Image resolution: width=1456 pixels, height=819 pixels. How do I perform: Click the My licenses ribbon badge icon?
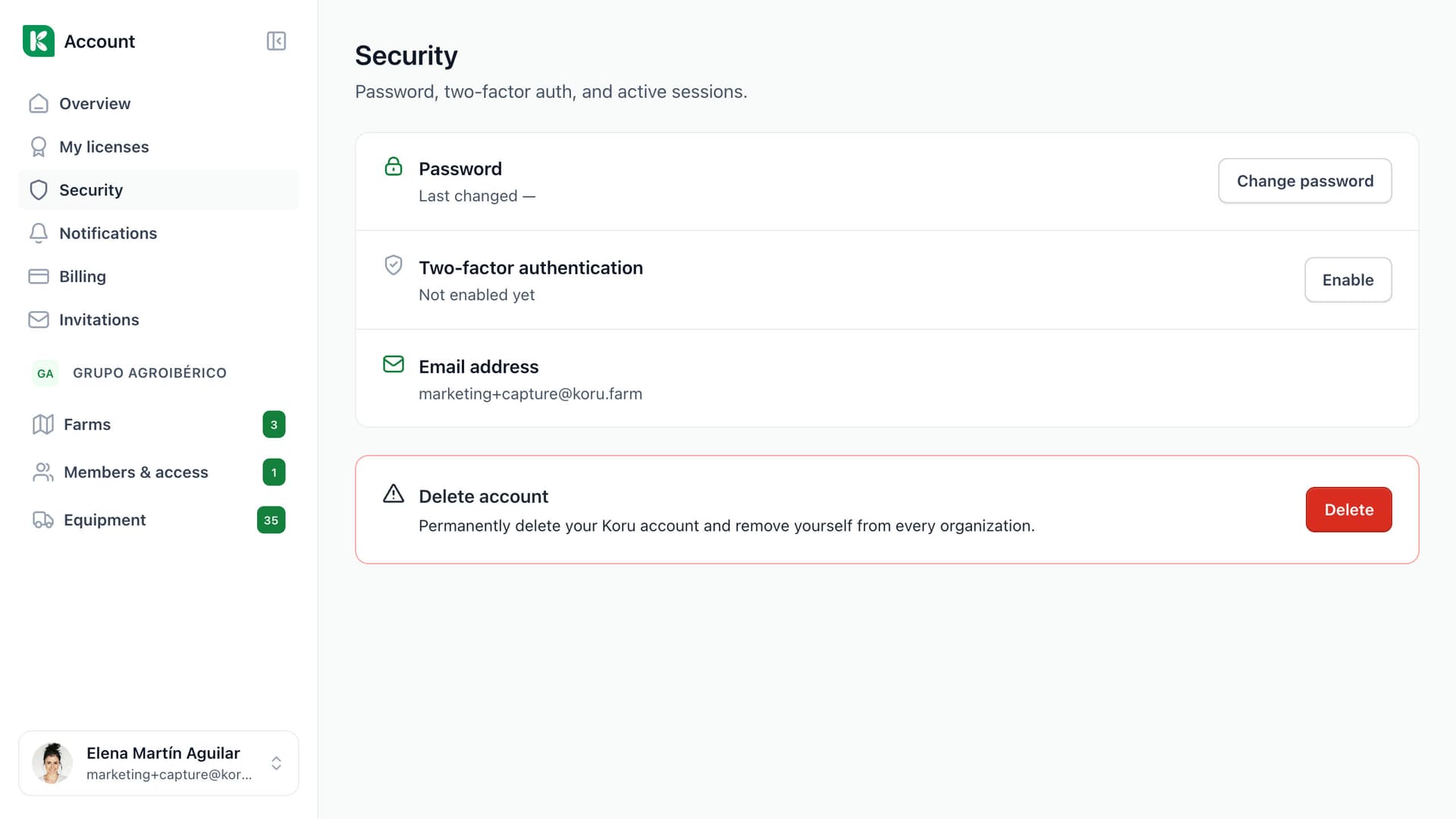(x=39, y=147)
